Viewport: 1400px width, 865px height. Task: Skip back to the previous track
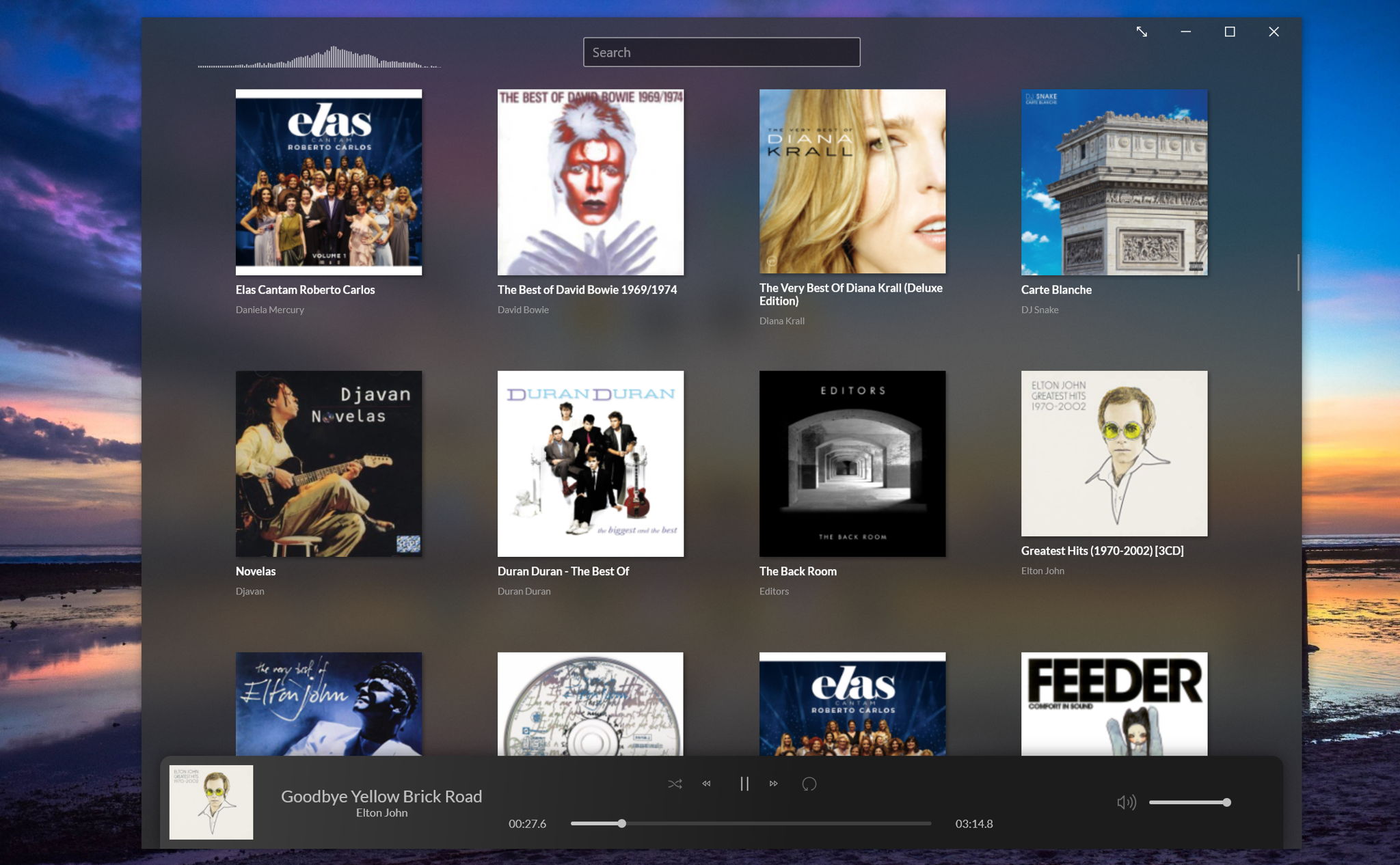tap(707, 784)
